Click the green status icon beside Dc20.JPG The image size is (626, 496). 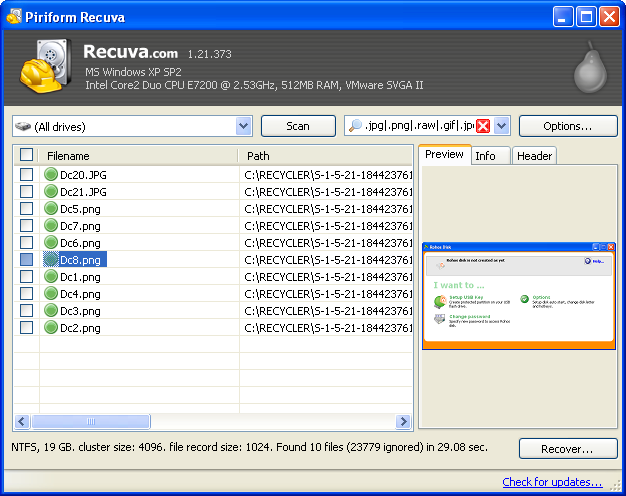pyautogui.click(x=51, y=175)
